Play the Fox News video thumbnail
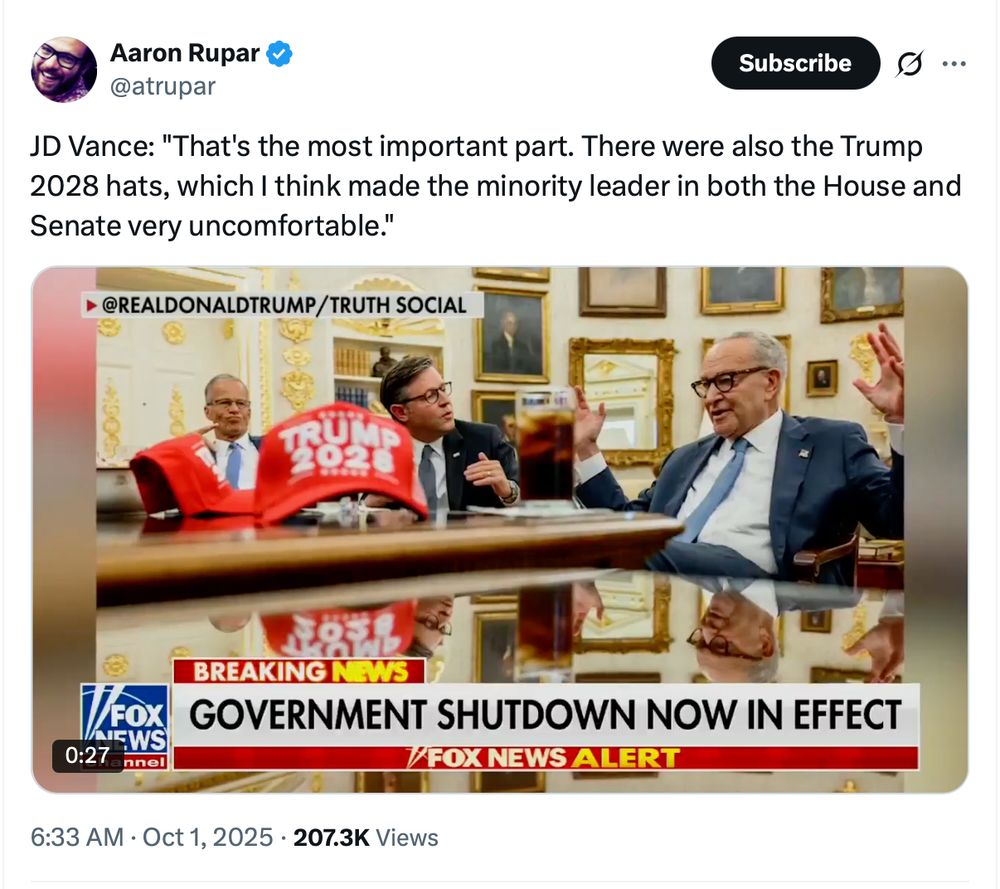 pyautogui.click(x=500, y=529)
